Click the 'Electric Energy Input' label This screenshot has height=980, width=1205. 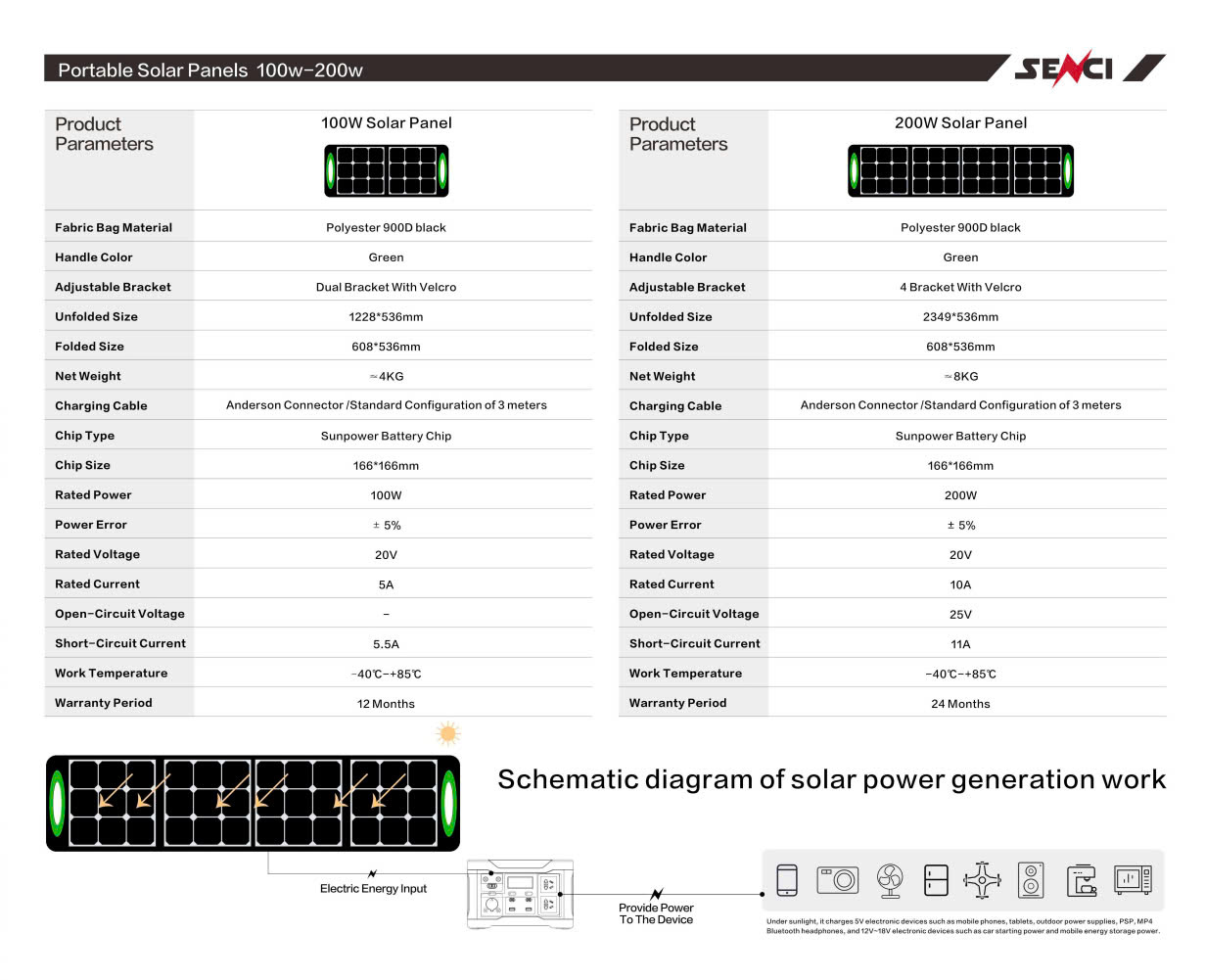[x=373, y=889]
